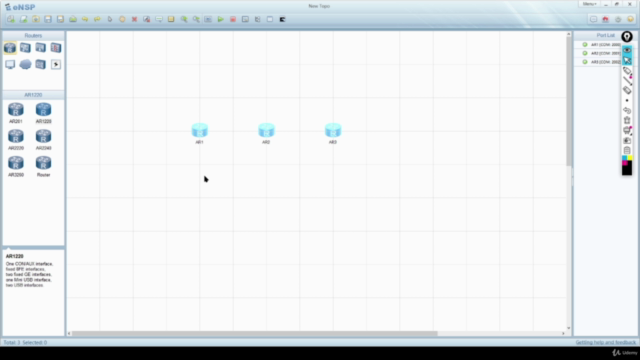This screenshot has width=640, height=360.
Task: Pick the generic Router model
Action: 43,166
